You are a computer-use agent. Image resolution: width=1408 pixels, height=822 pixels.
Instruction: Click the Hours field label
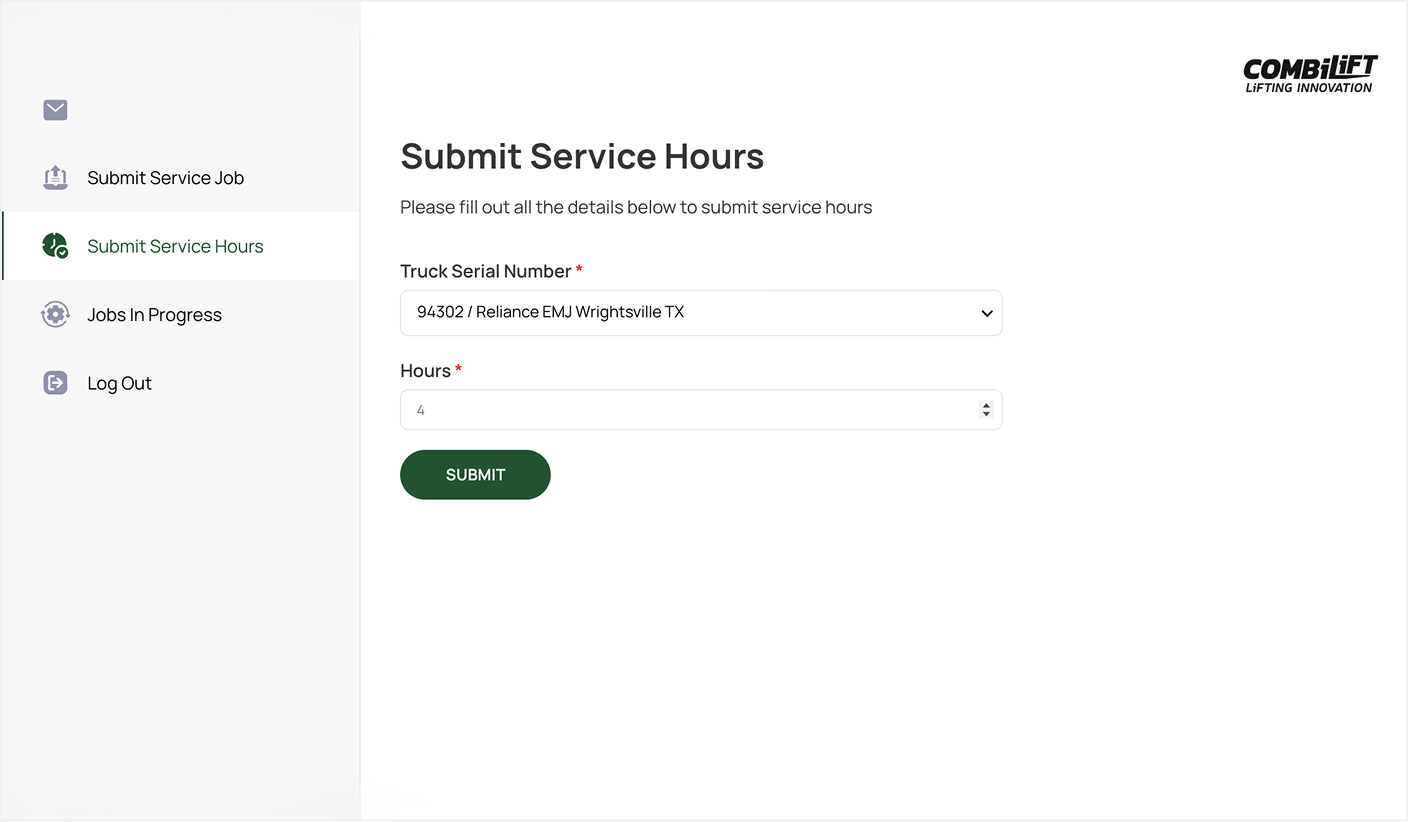pos(425,371)
